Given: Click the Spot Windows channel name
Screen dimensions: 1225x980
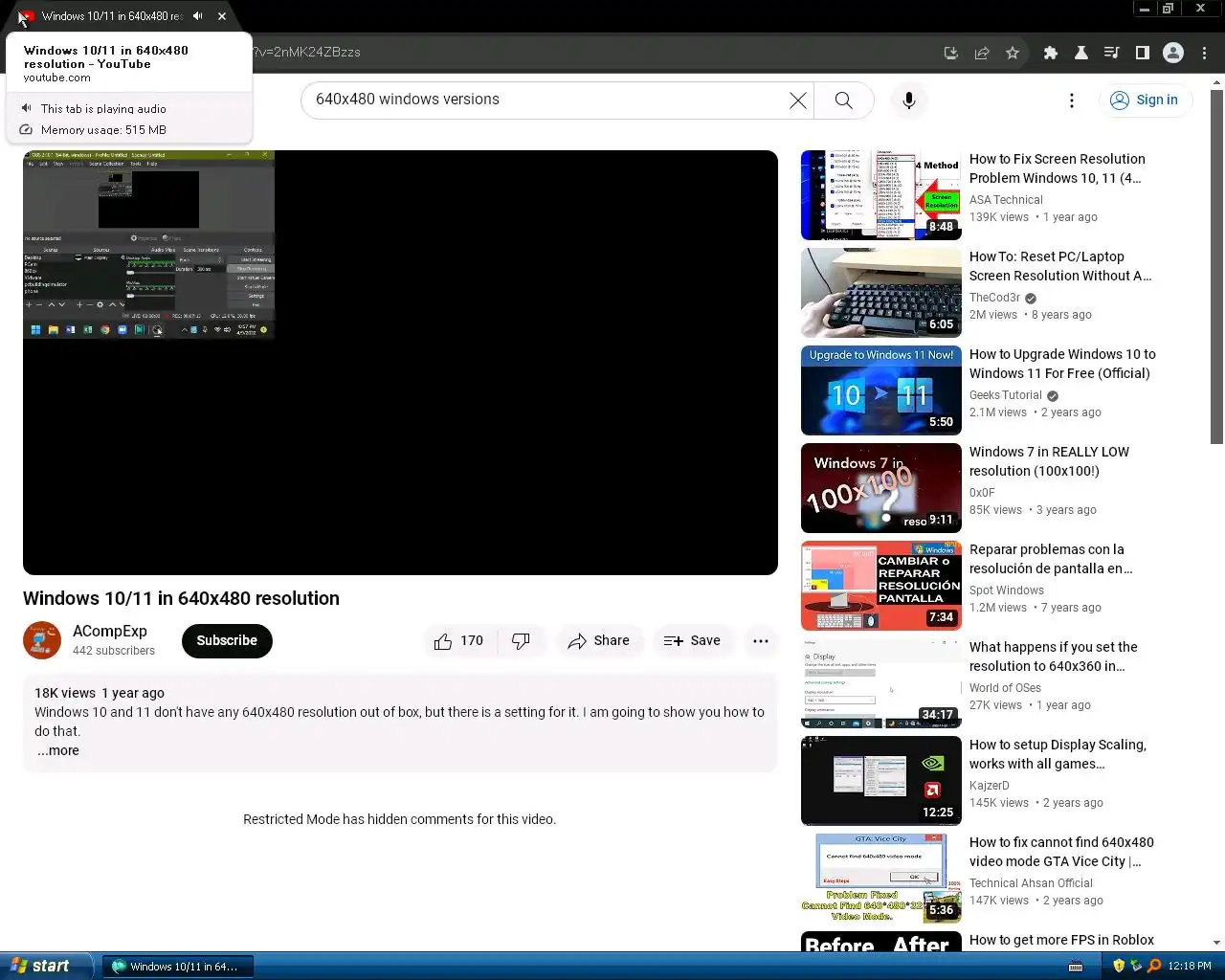Looking at the screenshot, I should pos(1007,590).
